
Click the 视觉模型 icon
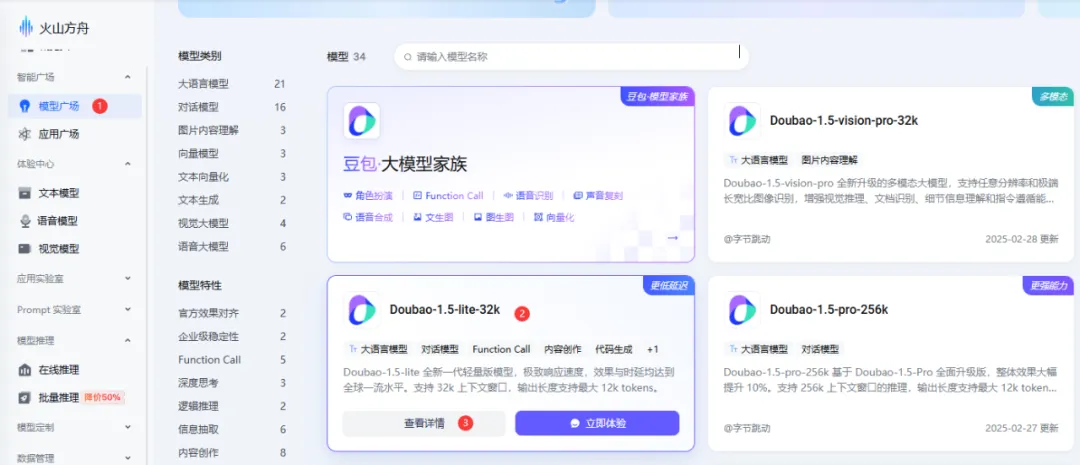point(25,249)
